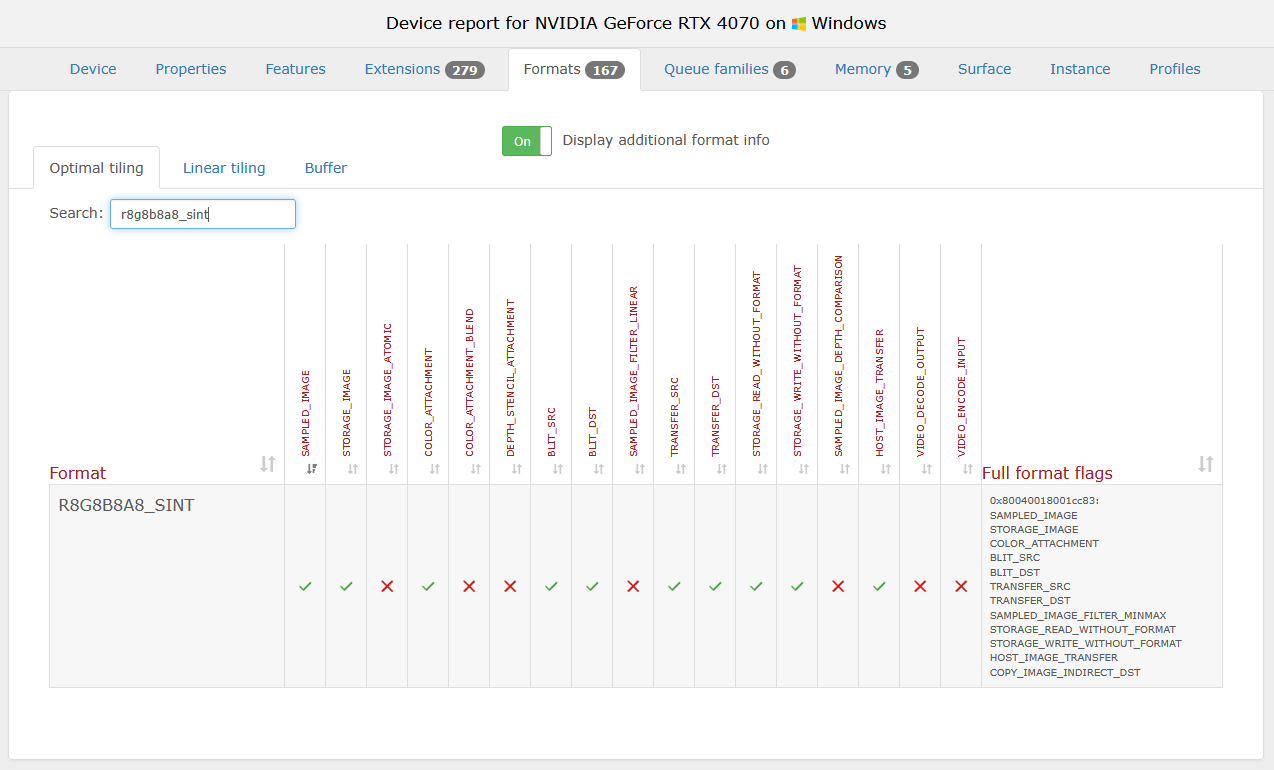This screenshot has height=770, width=1274.
Task: Sort by TRANSFER_DST column
Action: click(721, 468)
